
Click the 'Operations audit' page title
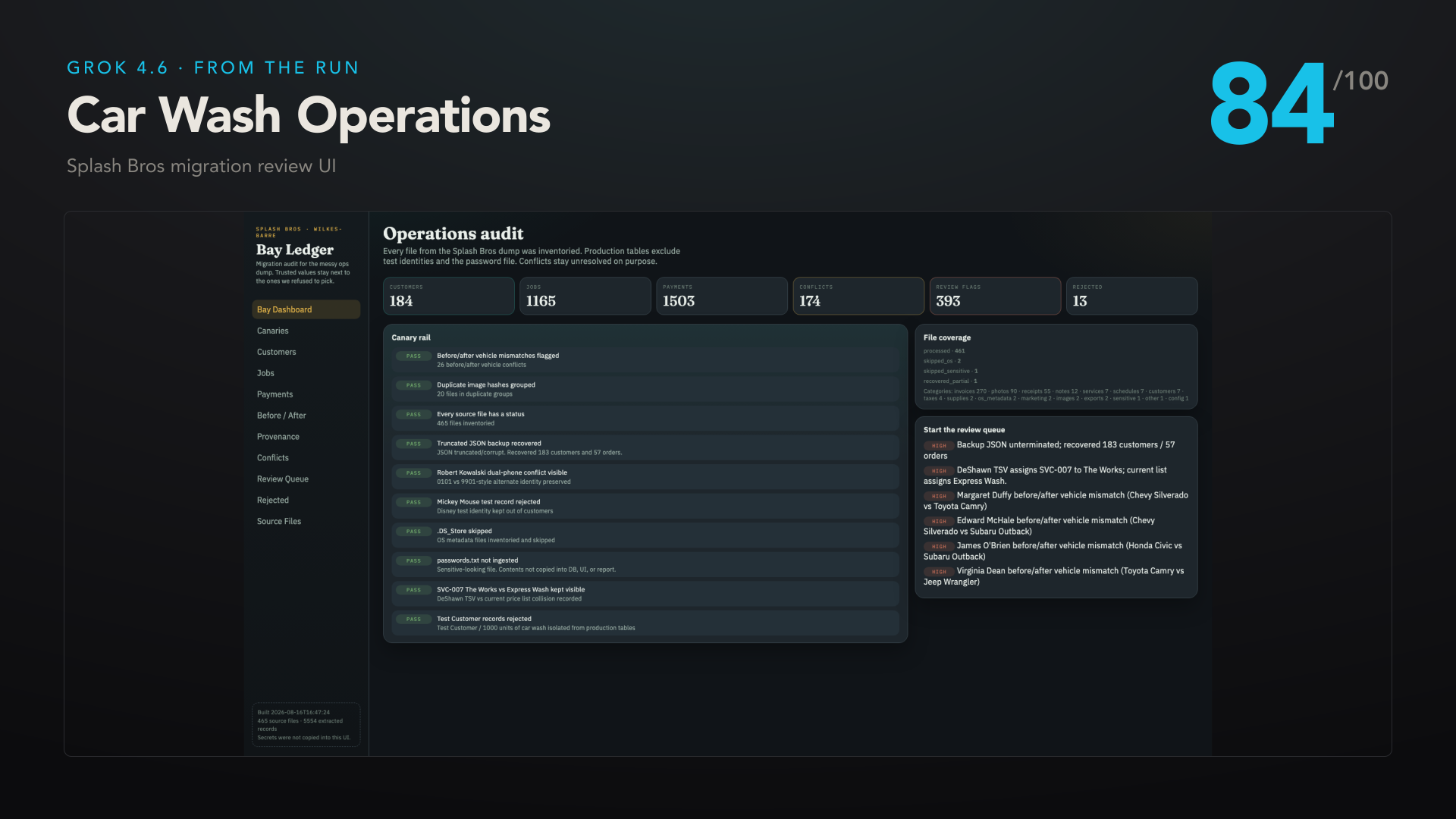453,234
